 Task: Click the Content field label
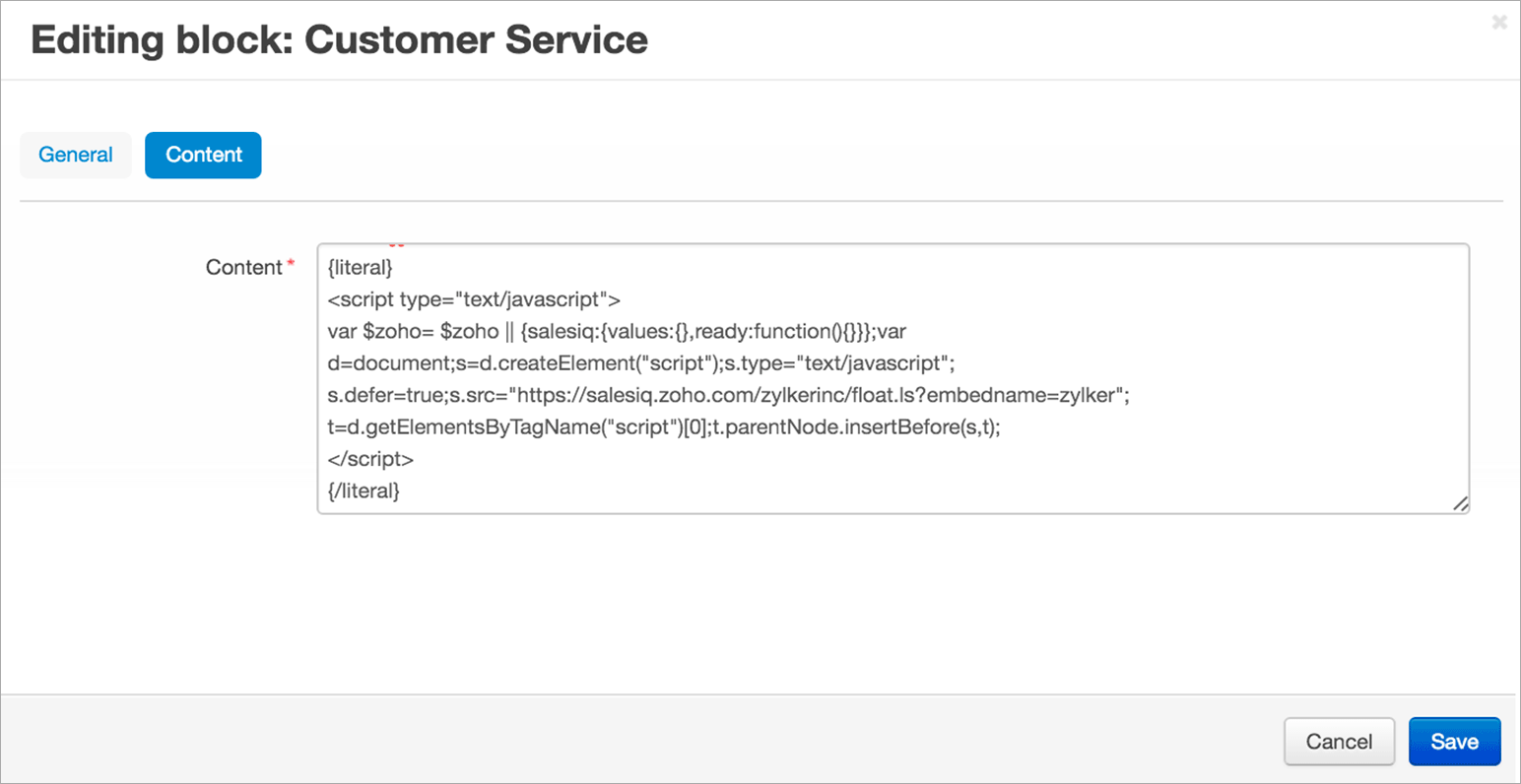(x=243, y=267)
